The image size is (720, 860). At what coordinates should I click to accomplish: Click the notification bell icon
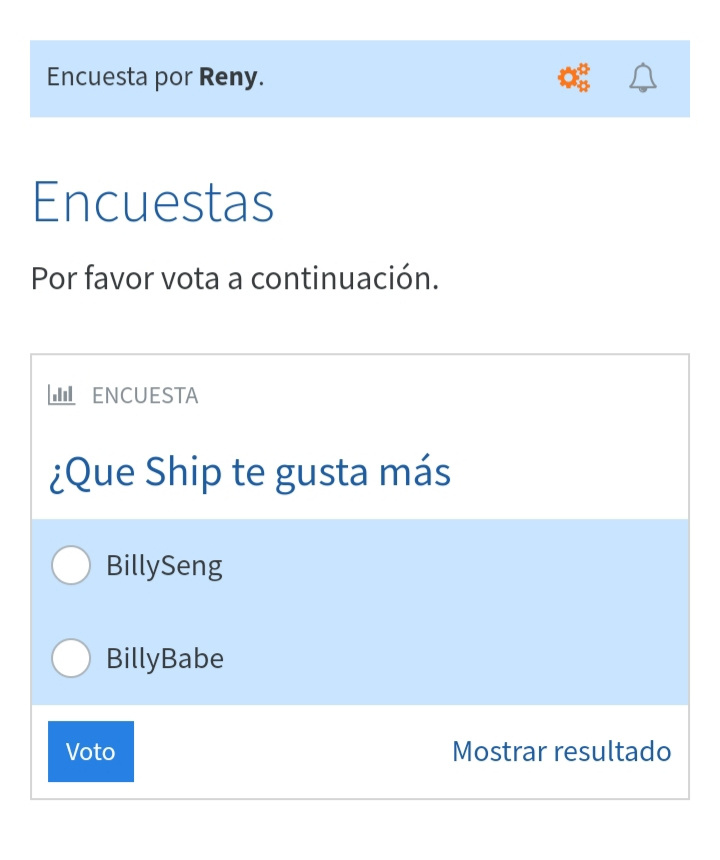[643, 78]
